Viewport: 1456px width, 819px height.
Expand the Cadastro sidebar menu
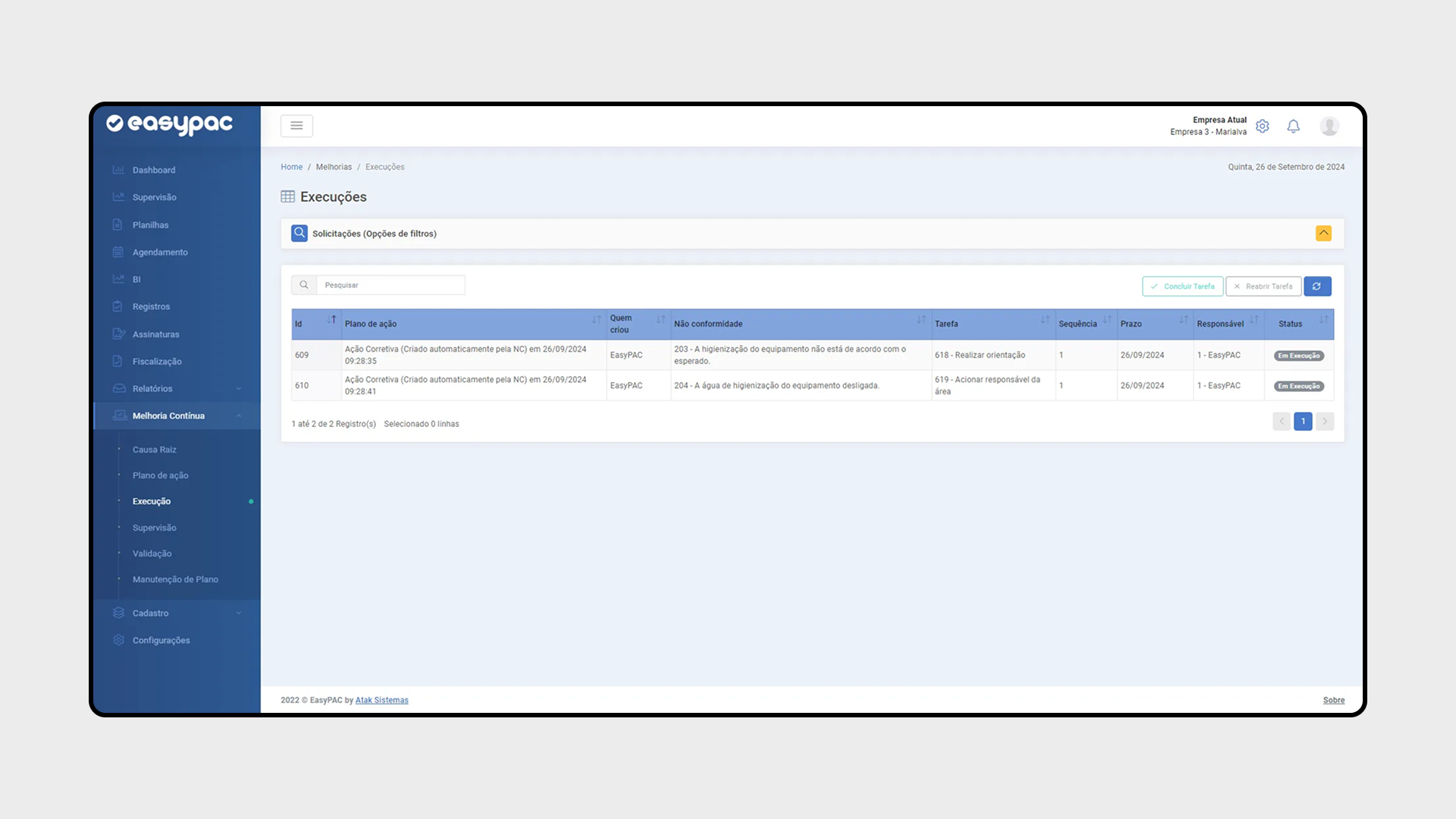pyautogui.click(x=177, y=613)
